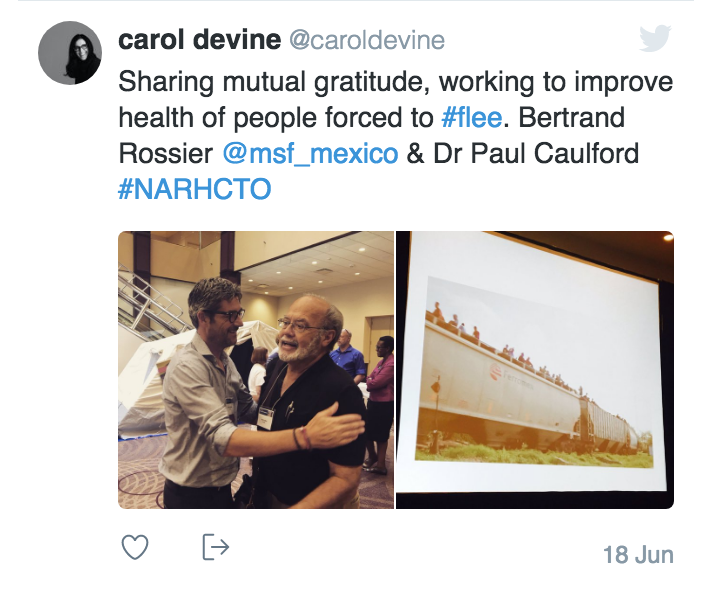This screenshot has height=590, width=710.
Task: Like the tweet with the heart icon
Action: click(x=135, y=547)
